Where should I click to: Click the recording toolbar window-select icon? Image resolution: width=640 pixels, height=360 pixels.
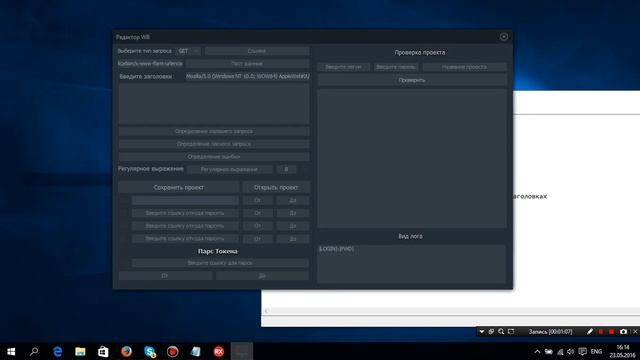[491, 332]
